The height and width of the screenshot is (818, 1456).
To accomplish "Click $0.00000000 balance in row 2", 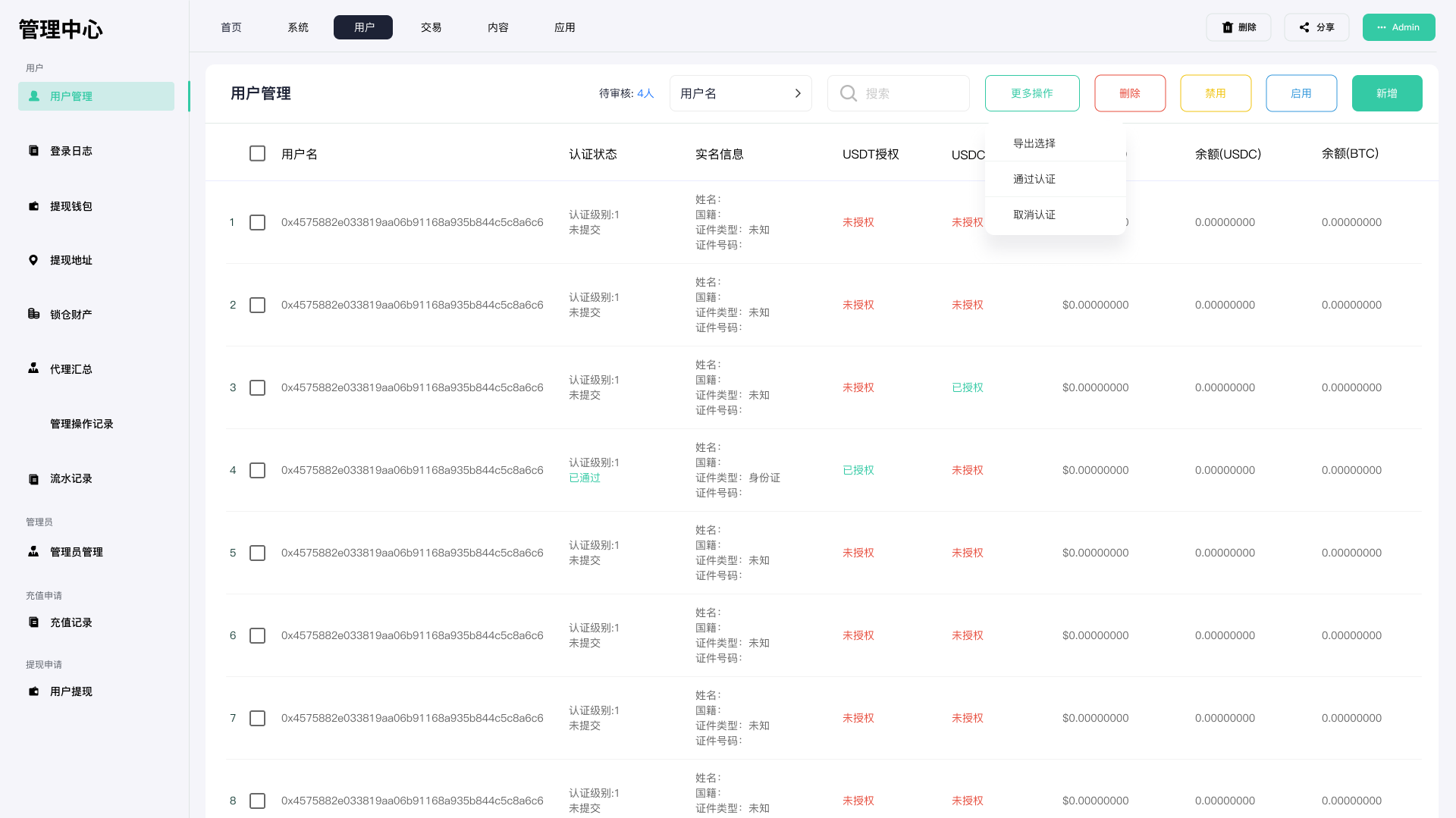I will pyautogui.click(x=1096, y=305).
